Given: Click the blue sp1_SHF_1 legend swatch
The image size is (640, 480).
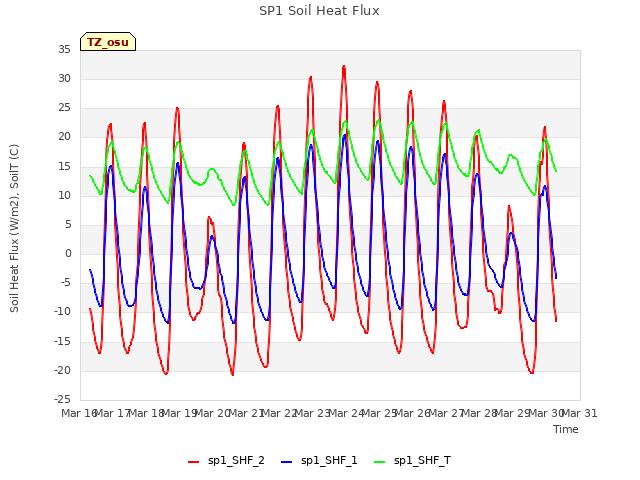Looking at the screenshot, I should [287, 462].
